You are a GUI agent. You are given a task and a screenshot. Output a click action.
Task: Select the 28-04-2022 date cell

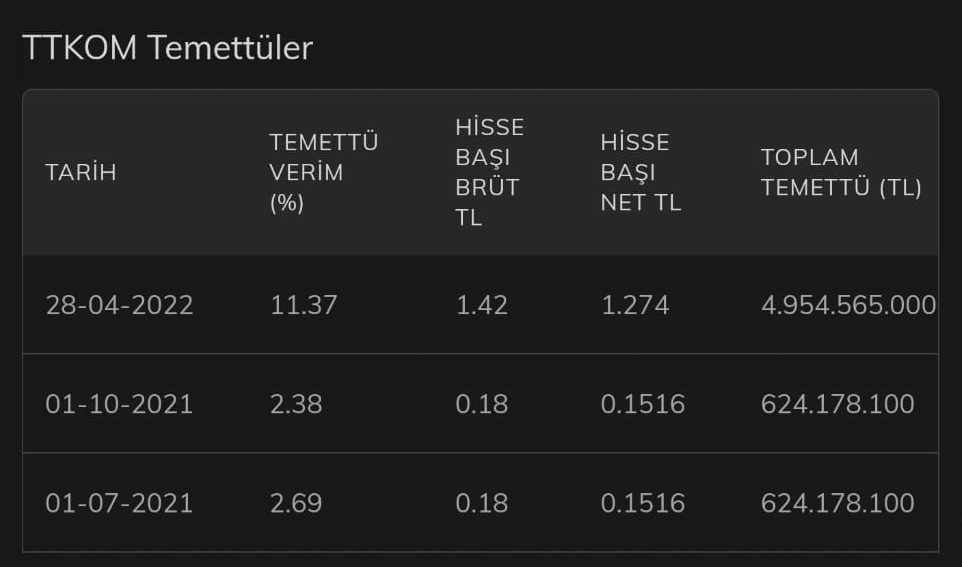120,305
